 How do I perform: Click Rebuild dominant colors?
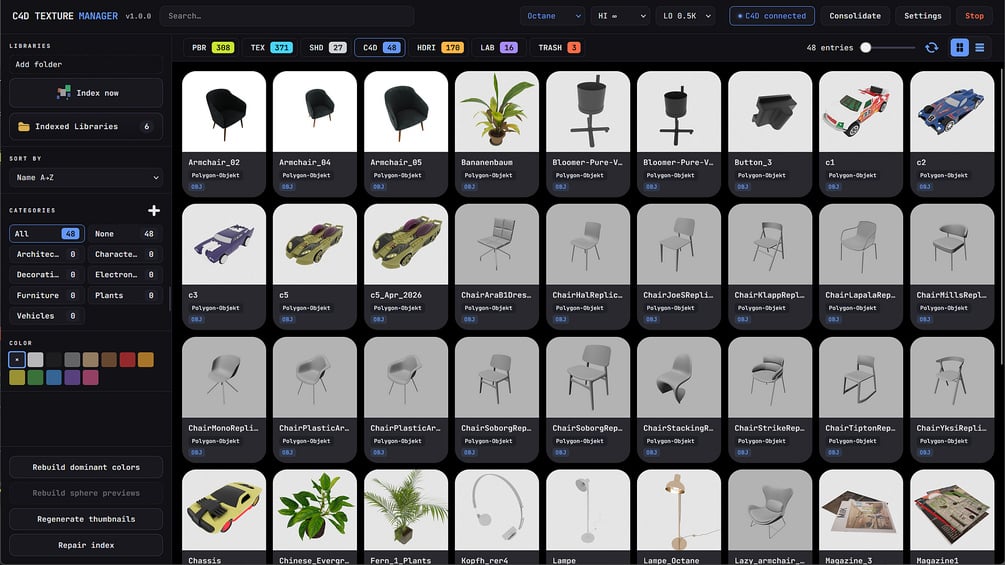point(86,467)
